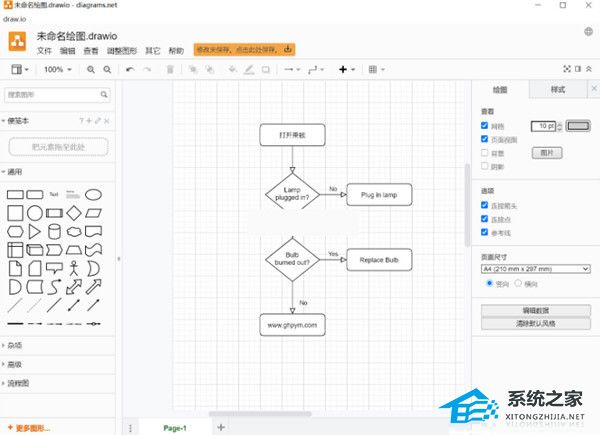Choose the ellipse shape in General

pyautogui.click(x=92, y=194)
